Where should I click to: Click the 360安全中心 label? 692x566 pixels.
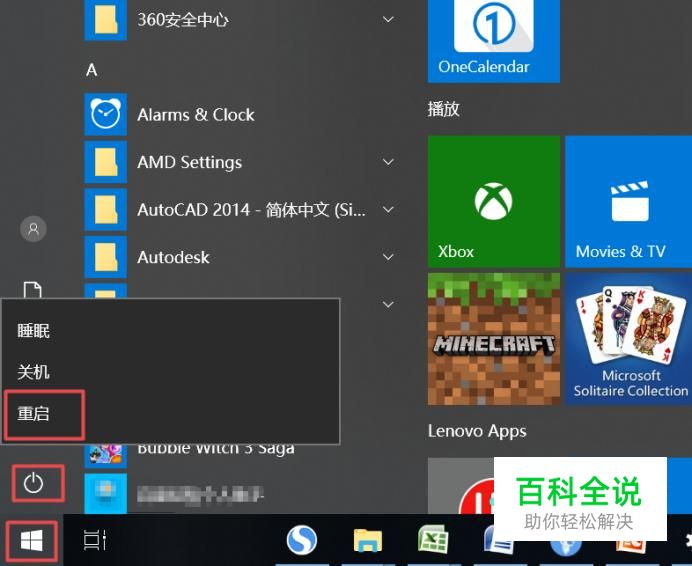183,20
